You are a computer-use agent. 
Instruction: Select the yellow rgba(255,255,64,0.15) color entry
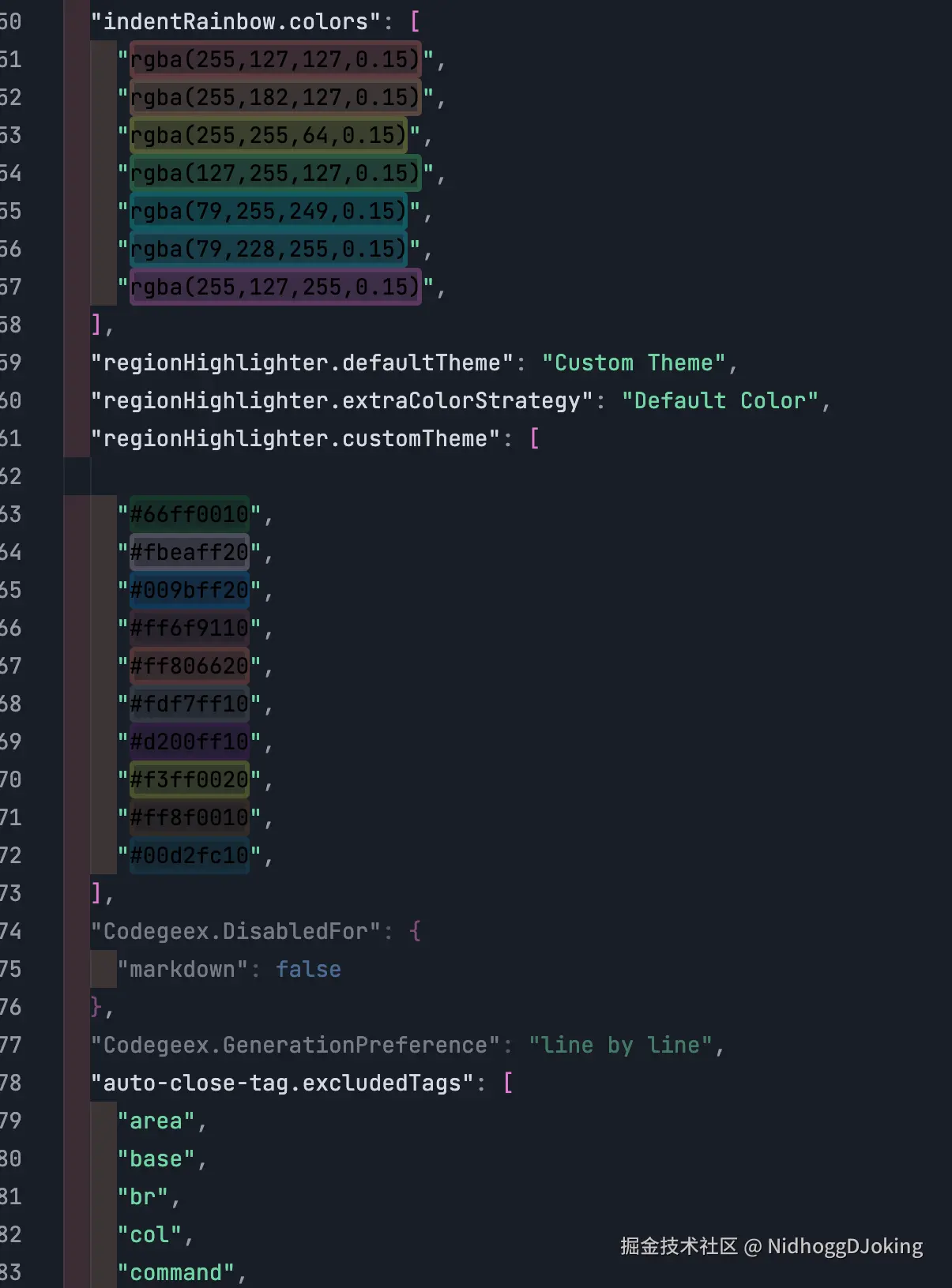click(x=268, y=135)
